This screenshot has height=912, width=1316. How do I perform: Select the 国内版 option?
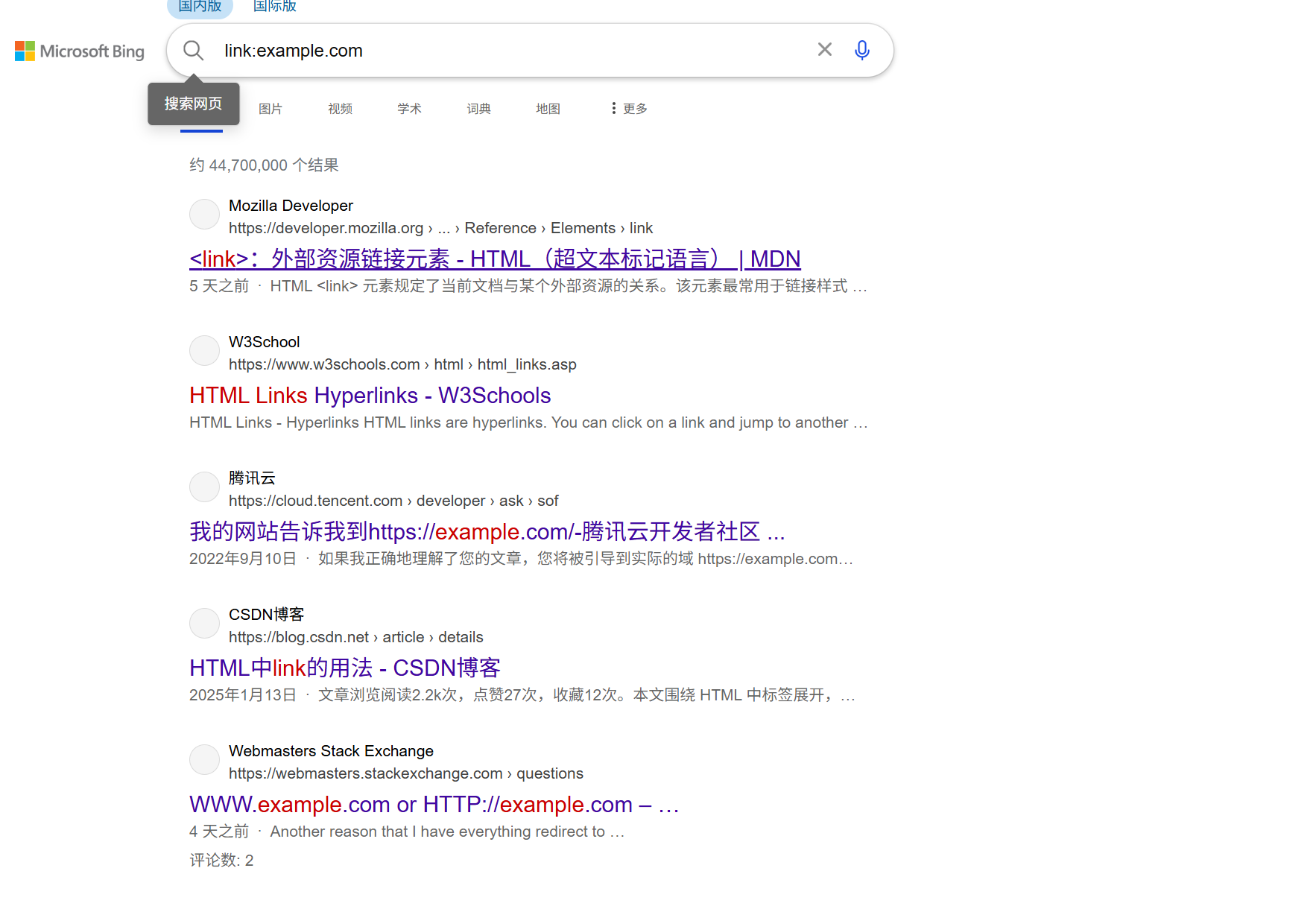[199, 6]
